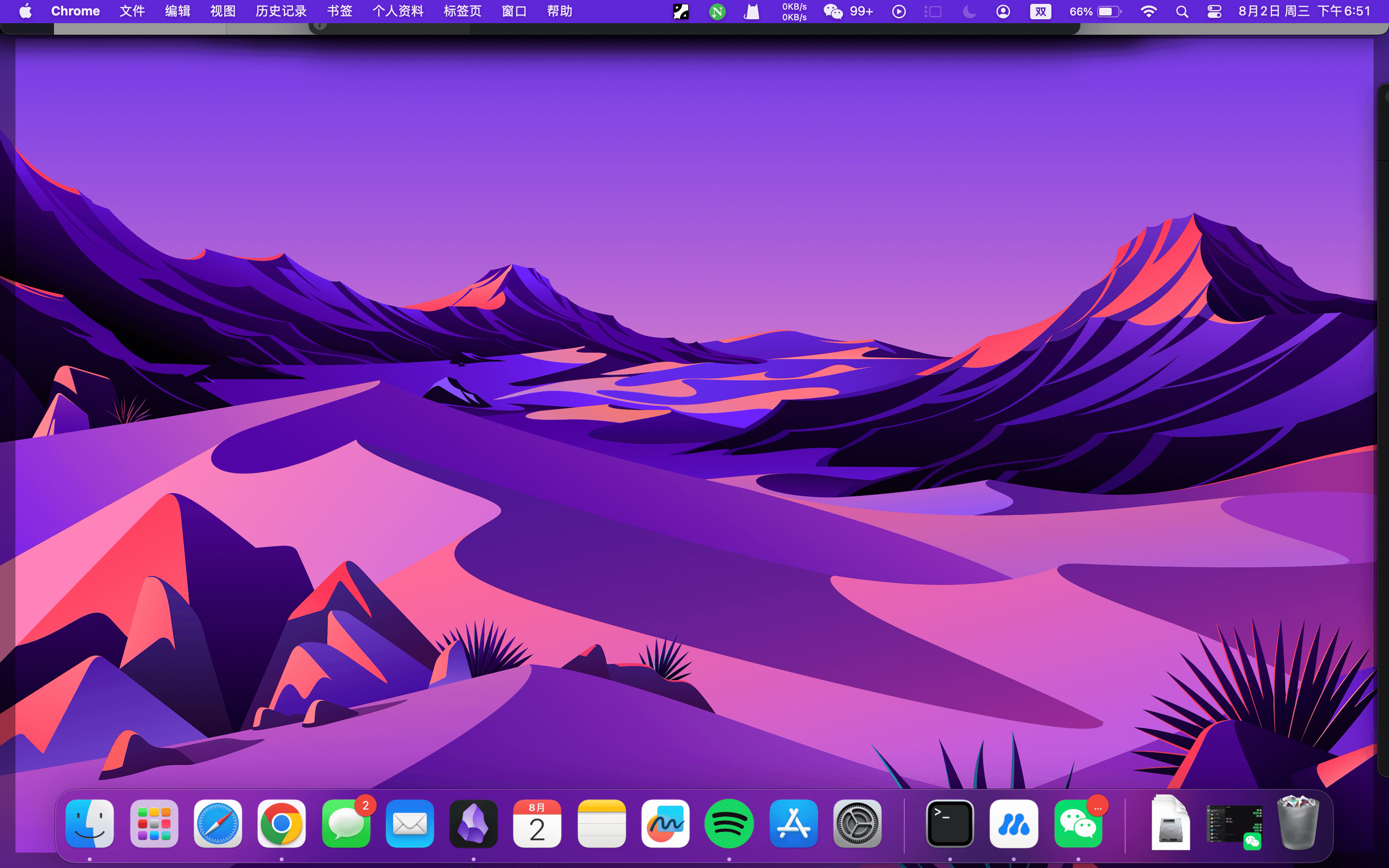Open the 书签 menu
Image resolution: width=1389 pixels, height=868 pixels.
339,12
